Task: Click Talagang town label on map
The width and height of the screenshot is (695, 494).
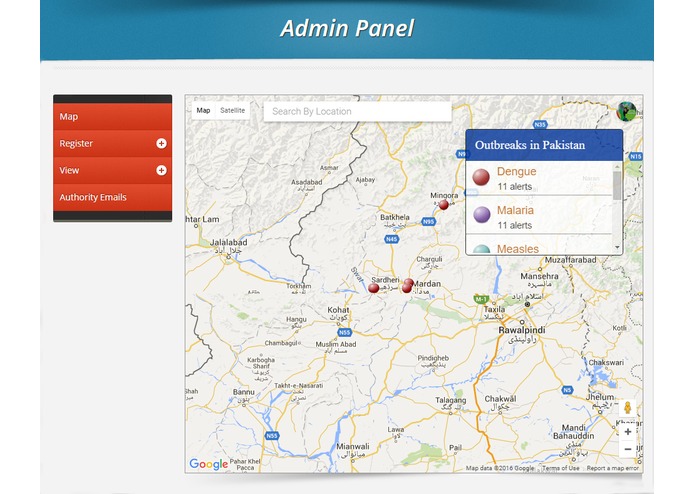Action: coord(451,400)
